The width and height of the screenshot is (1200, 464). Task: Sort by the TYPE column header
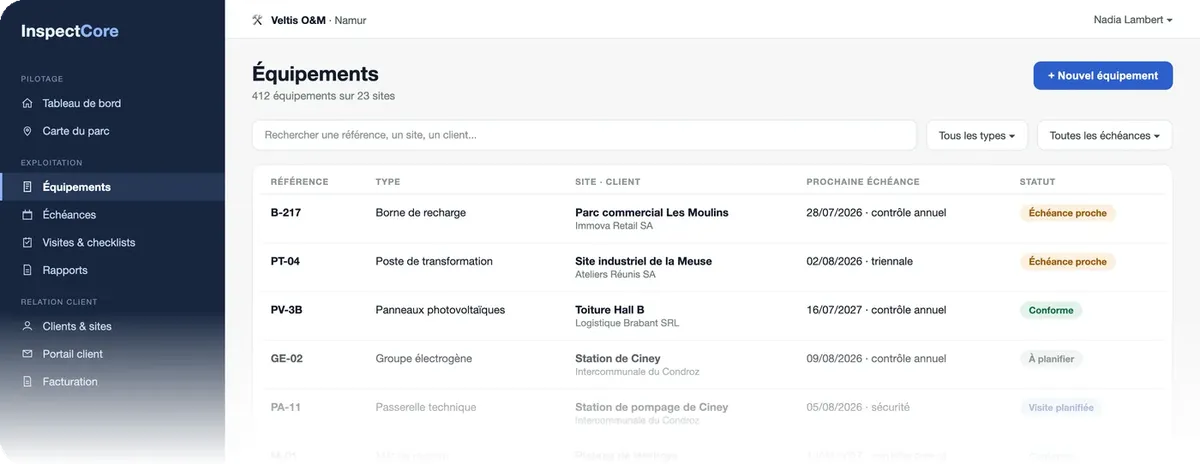[x=387, y=182]
